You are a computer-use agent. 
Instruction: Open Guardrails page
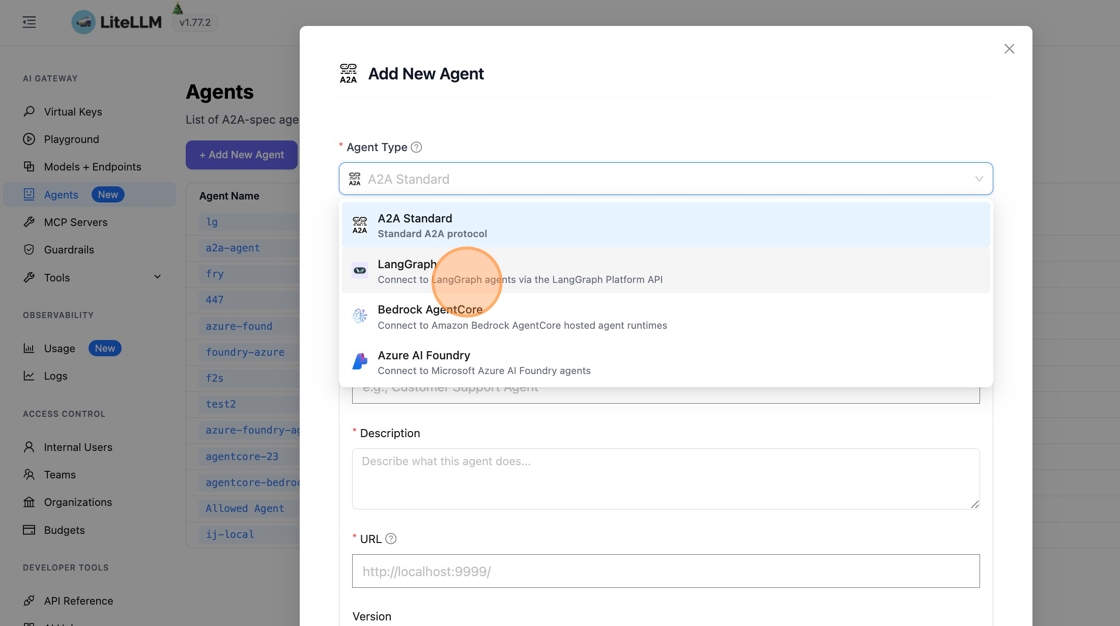(69, 249)
